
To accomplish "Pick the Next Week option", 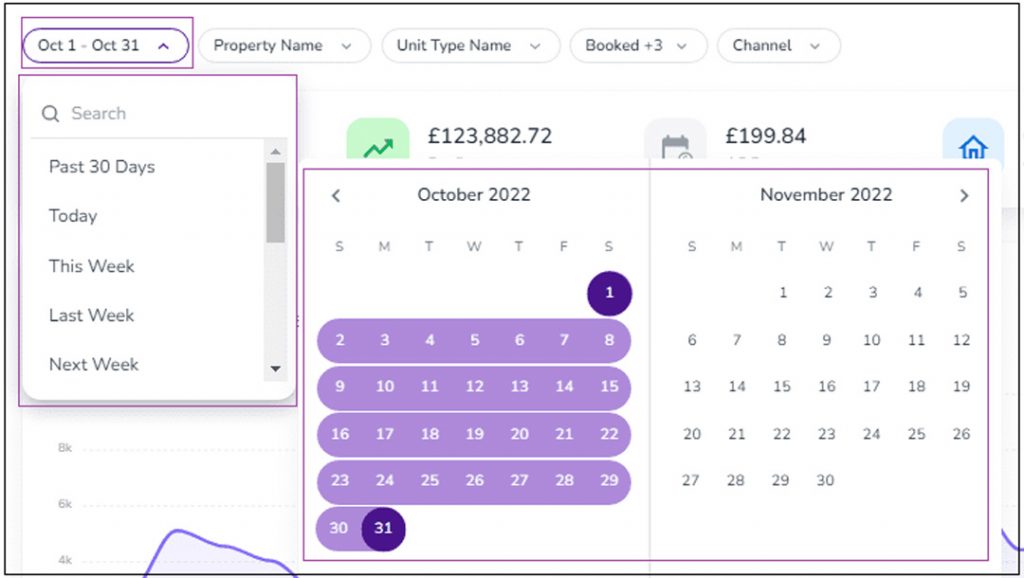I will (94, 364).
